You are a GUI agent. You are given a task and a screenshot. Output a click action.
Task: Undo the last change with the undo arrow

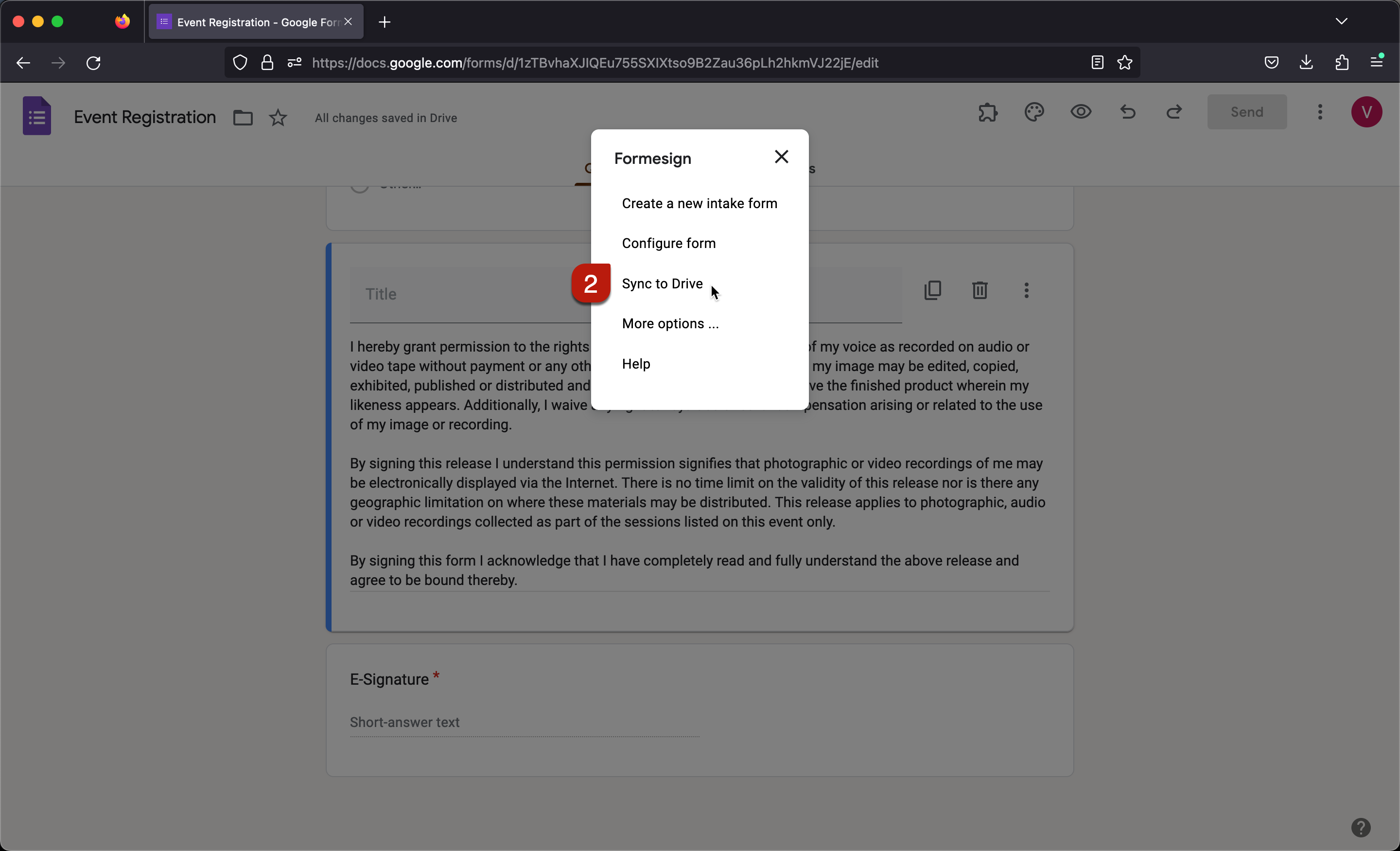coord(1128,112)
